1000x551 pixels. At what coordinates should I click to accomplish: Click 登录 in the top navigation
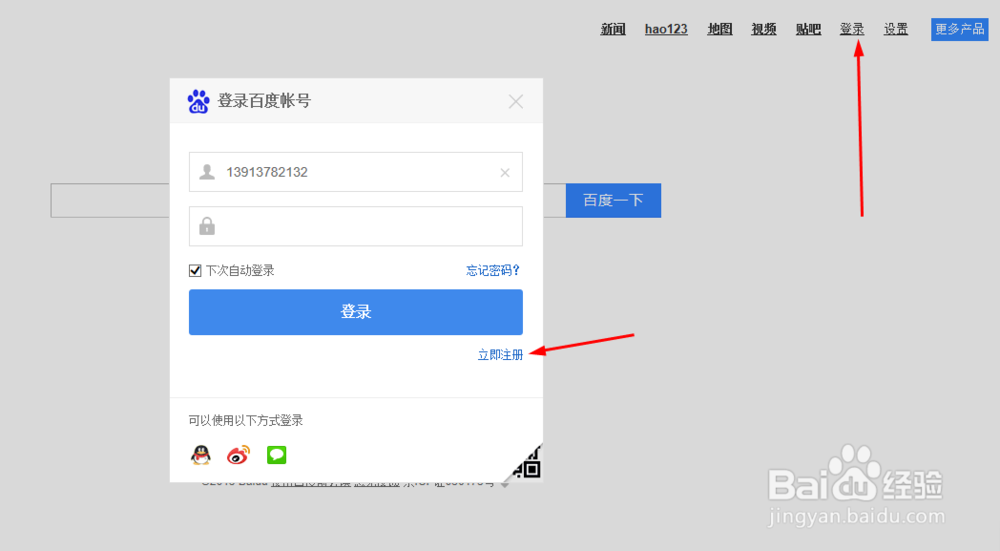(x=852, y=29)
